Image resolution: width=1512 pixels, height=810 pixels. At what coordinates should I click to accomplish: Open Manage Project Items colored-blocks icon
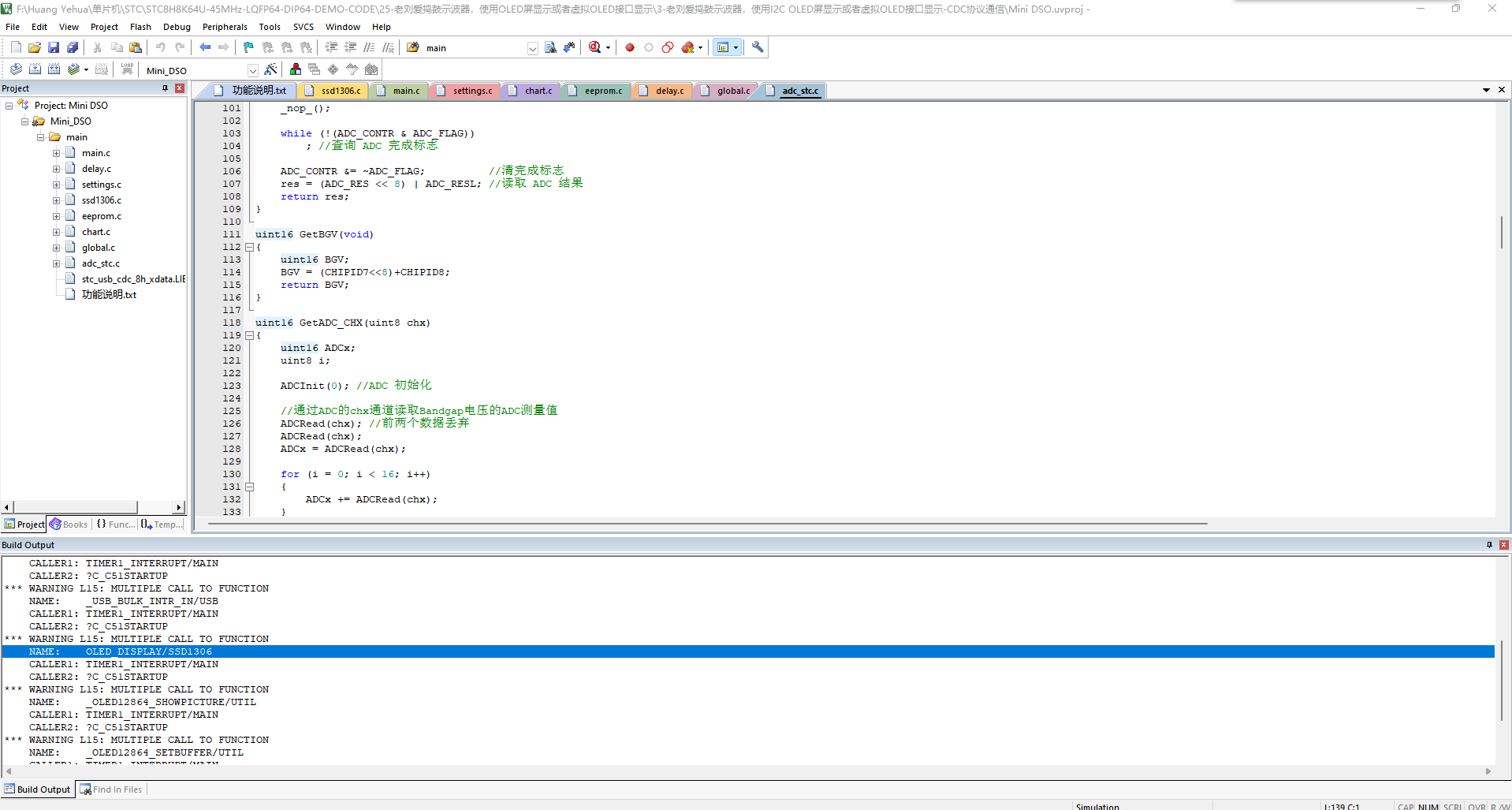point(296,69)
